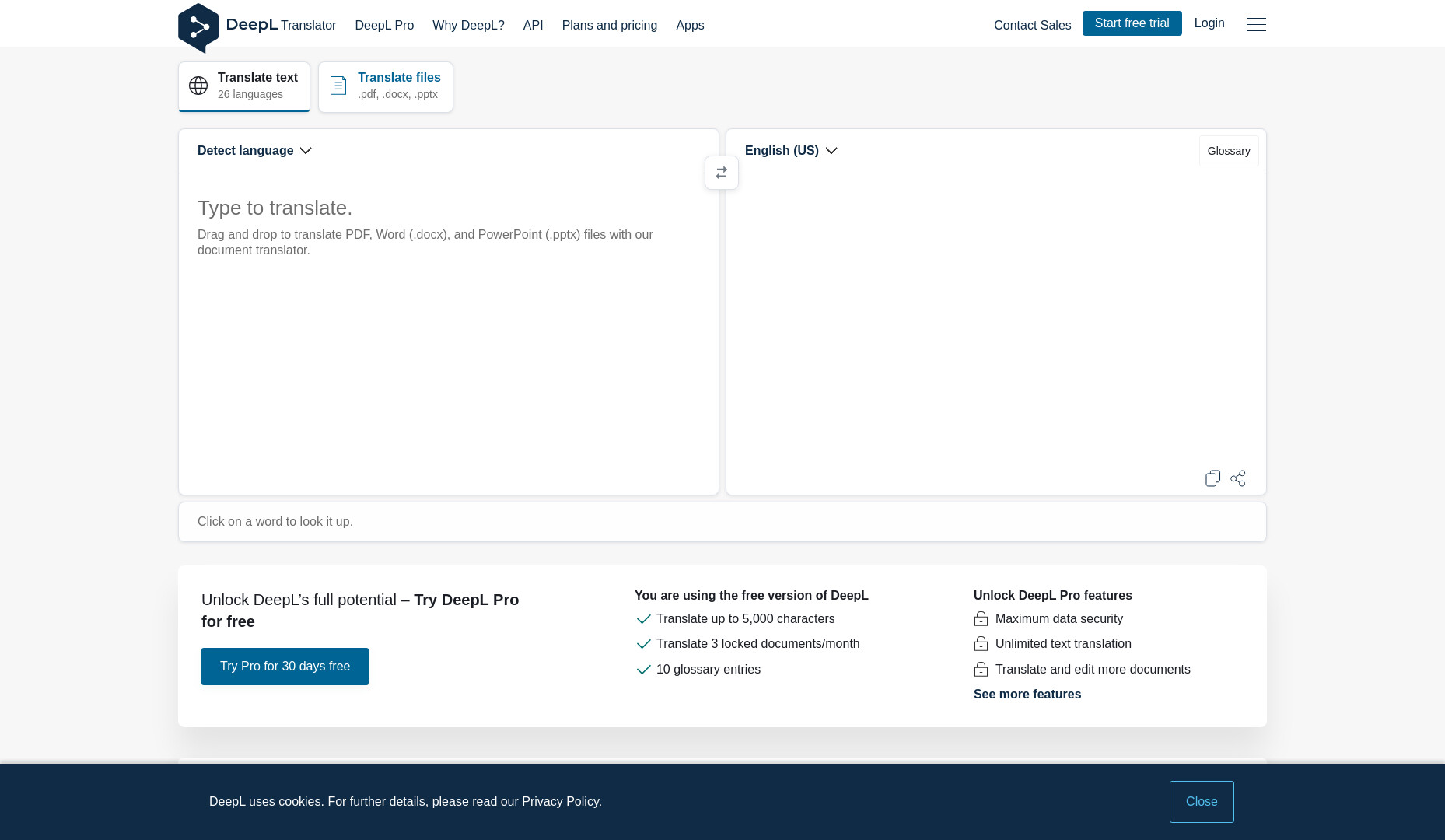Click the Start free trial button

[1132, 23]
